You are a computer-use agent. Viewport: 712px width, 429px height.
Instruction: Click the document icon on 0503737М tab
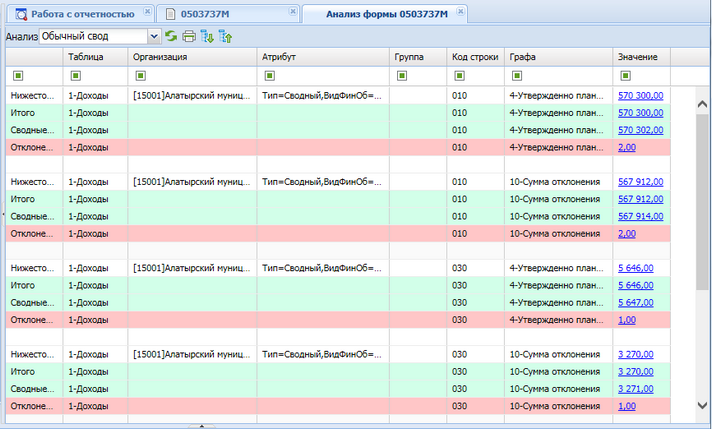pos(171,15)
